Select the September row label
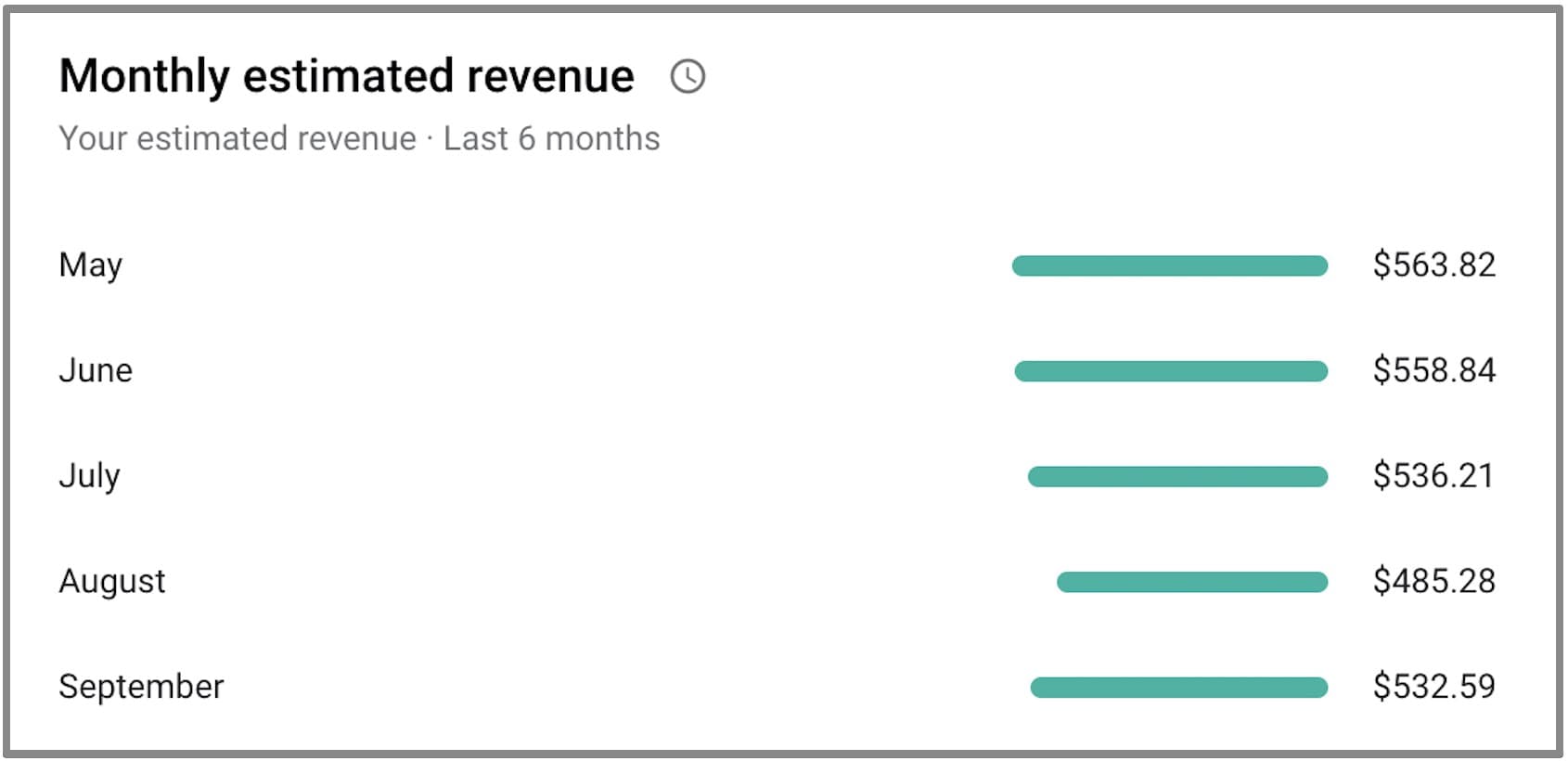1568x761 pixels. [141, 688]
